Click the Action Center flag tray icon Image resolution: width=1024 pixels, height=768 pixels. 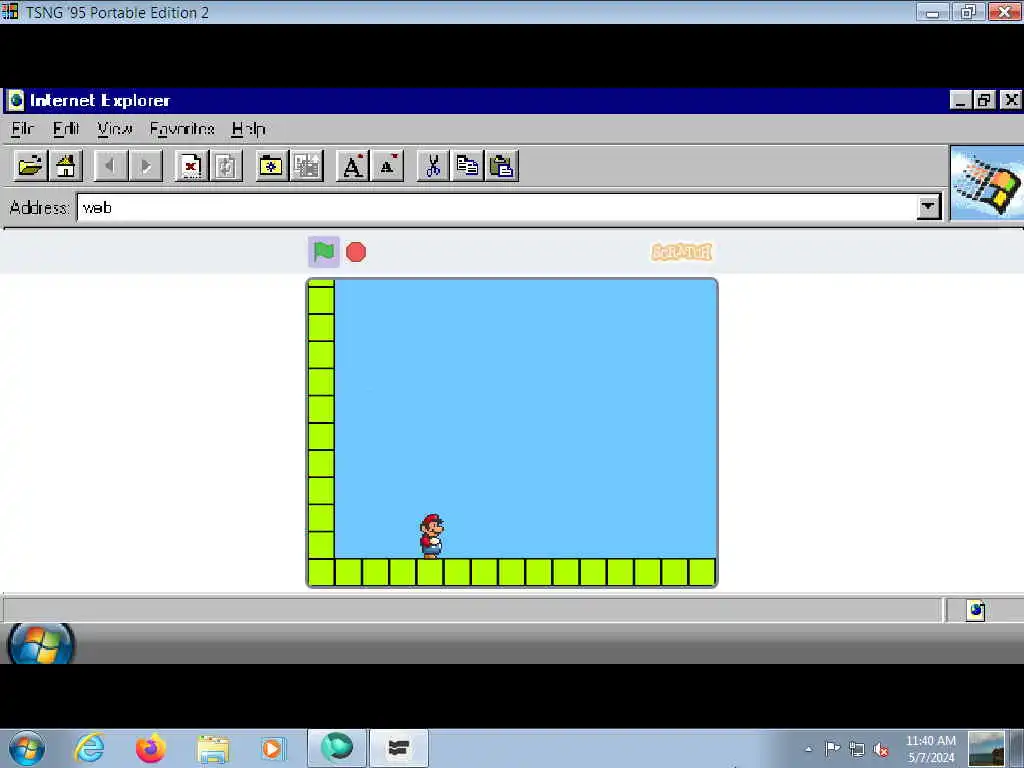click(x=832, y=749)
